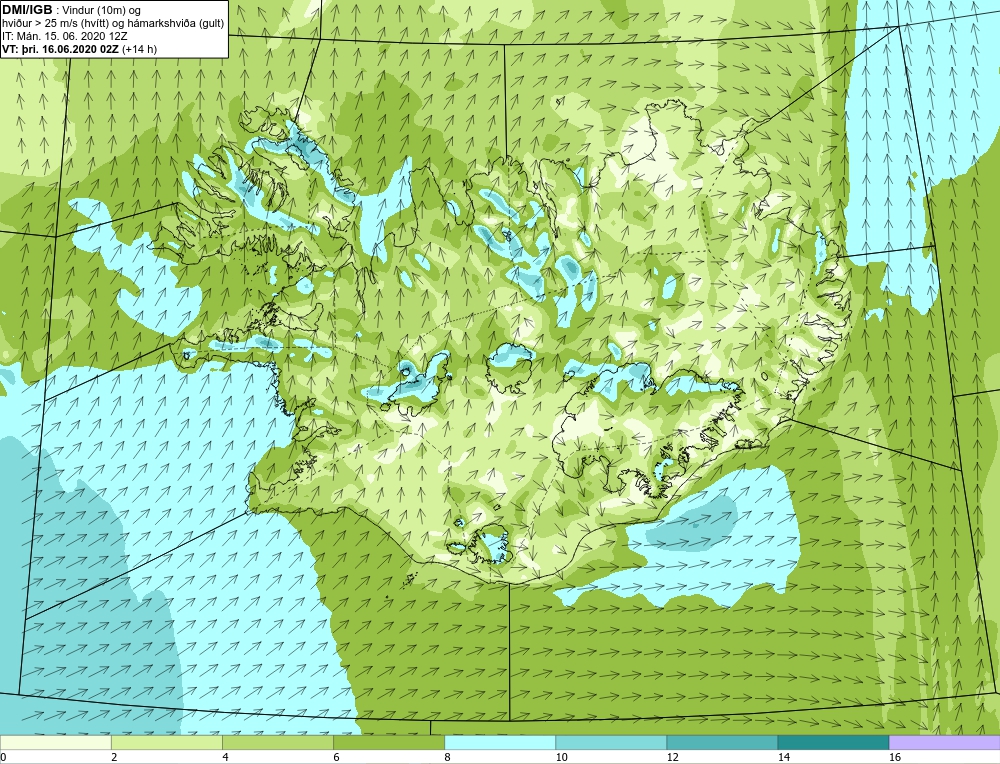Click the purple legend swatch above 16 m/s
This screenshot has height=764, width=1000.
pyautogui.click(x=945, y=742)
